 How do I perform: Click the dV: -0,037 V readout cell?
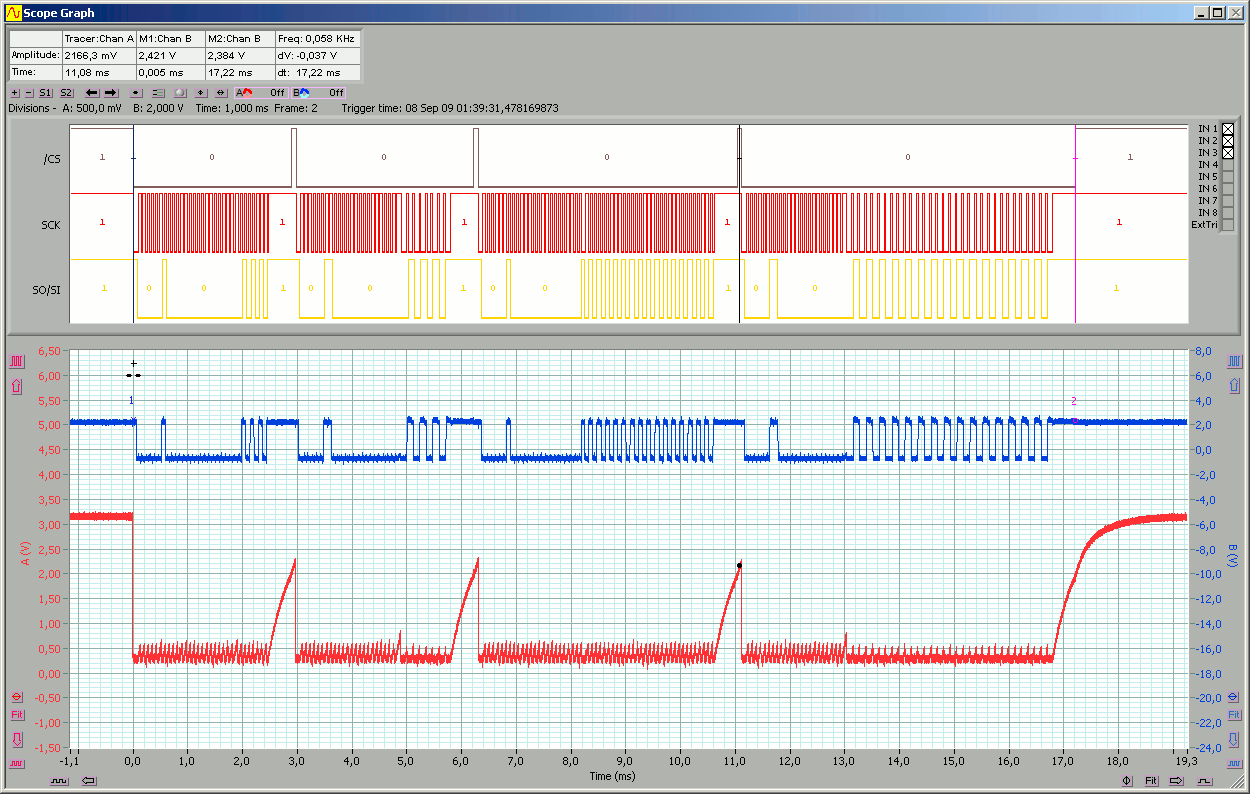click(x=318, y=55)
